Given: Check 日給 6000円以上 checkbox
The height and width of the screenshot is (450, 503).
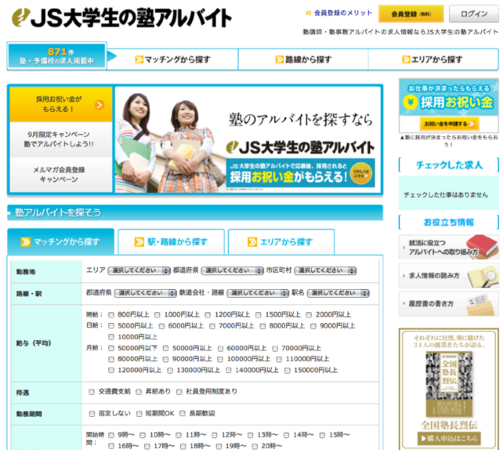Looking at the screenshot, I should [162, 326].
